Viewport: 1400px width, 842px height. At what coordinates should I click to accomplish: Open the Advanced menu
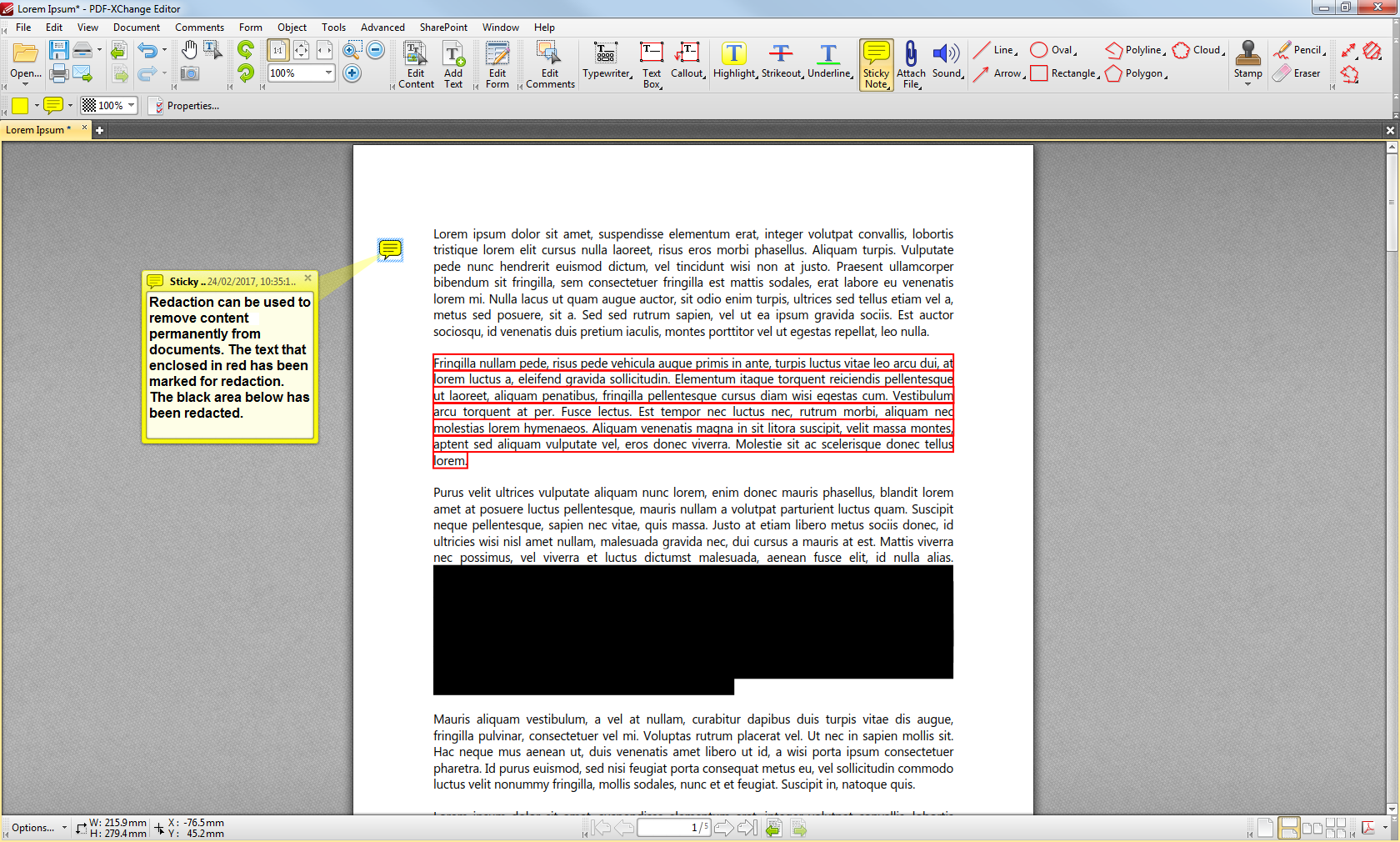click(x=382, y=28)
